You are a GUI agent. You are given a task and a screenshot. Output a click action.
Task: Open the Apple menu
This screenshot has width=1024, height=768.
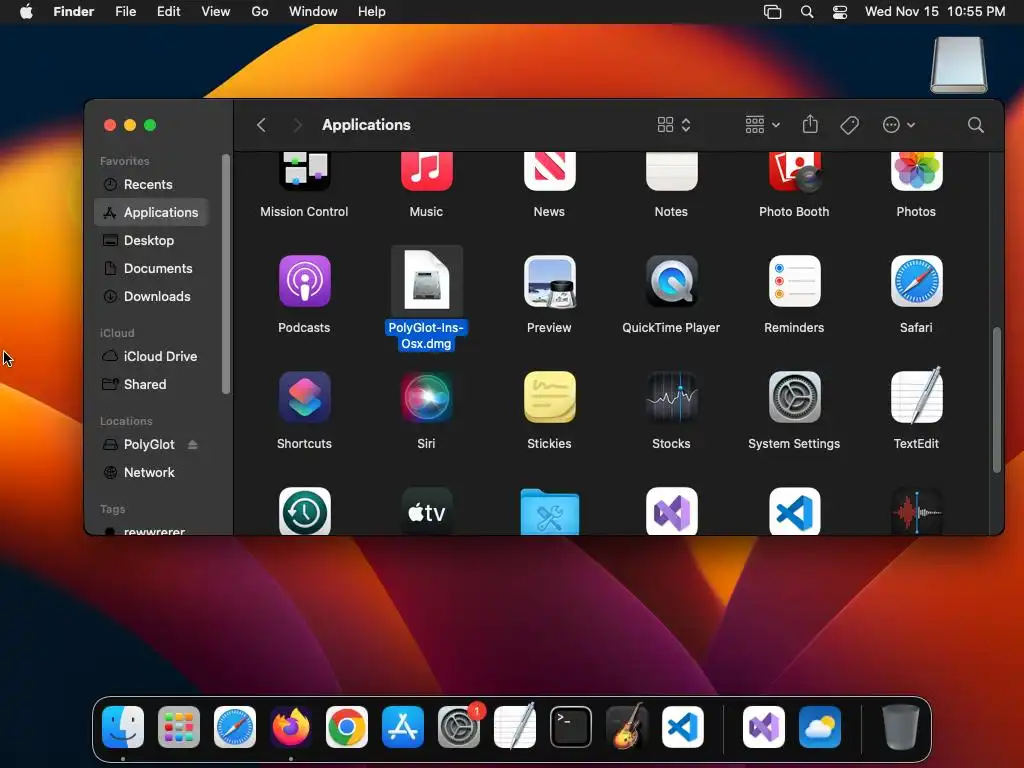[26, 11]
